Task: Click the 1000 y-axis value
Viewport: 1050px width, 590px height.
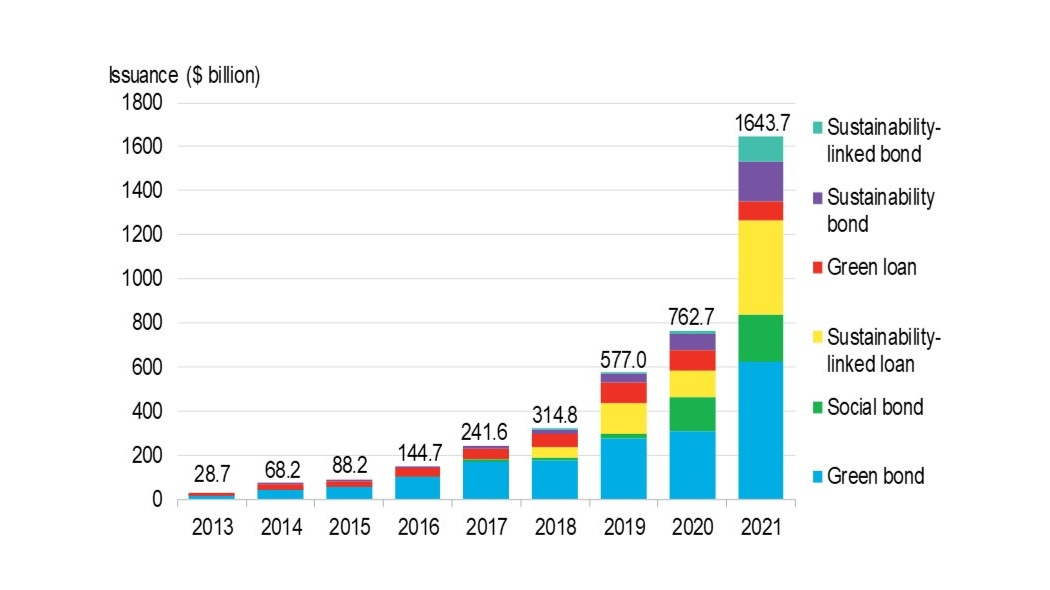Action: click(x=142, y=279)
